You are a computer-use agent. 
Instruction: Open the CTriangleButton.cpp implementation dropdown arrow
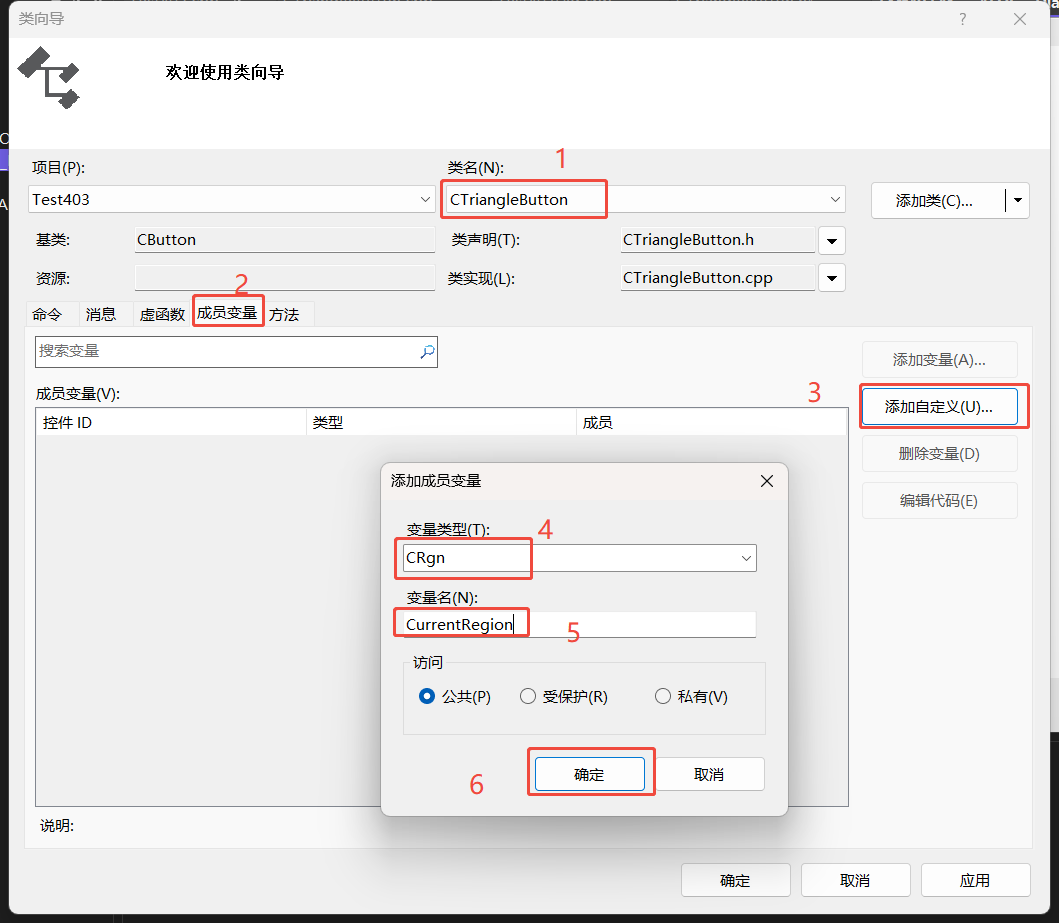(831, 277)
